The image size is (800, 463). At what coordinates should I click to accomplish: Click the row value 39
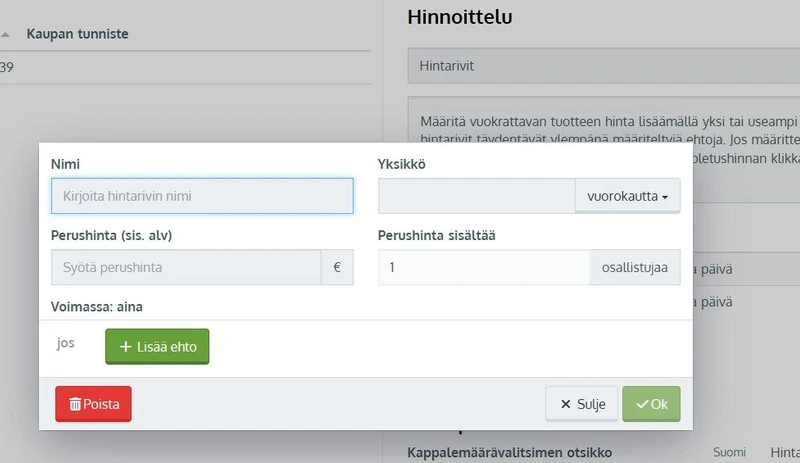point(7,67)
